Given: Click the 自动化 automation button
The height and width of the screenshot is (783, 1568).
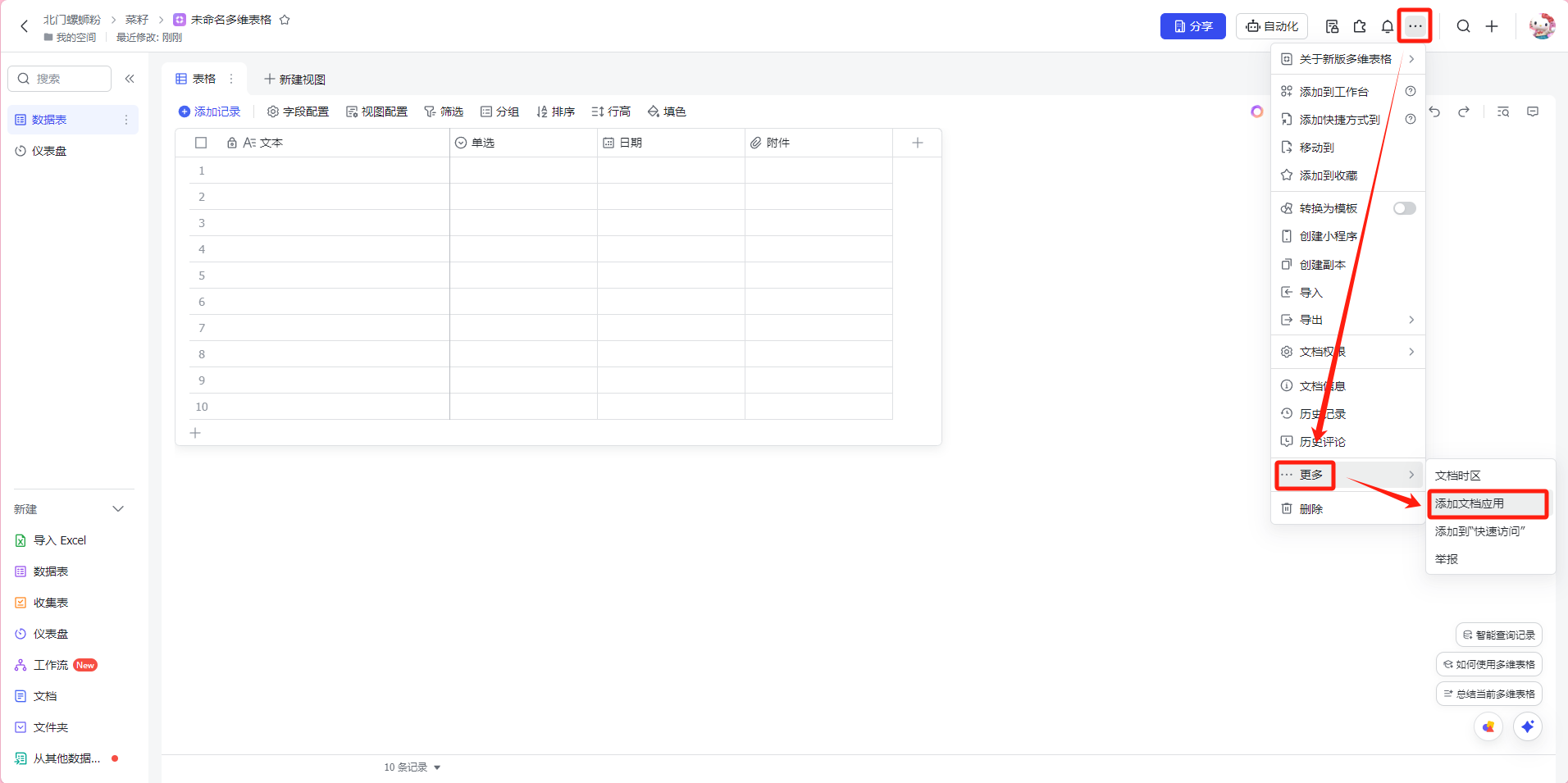Looking at the screenshot, I should (x=1271, y=26).
